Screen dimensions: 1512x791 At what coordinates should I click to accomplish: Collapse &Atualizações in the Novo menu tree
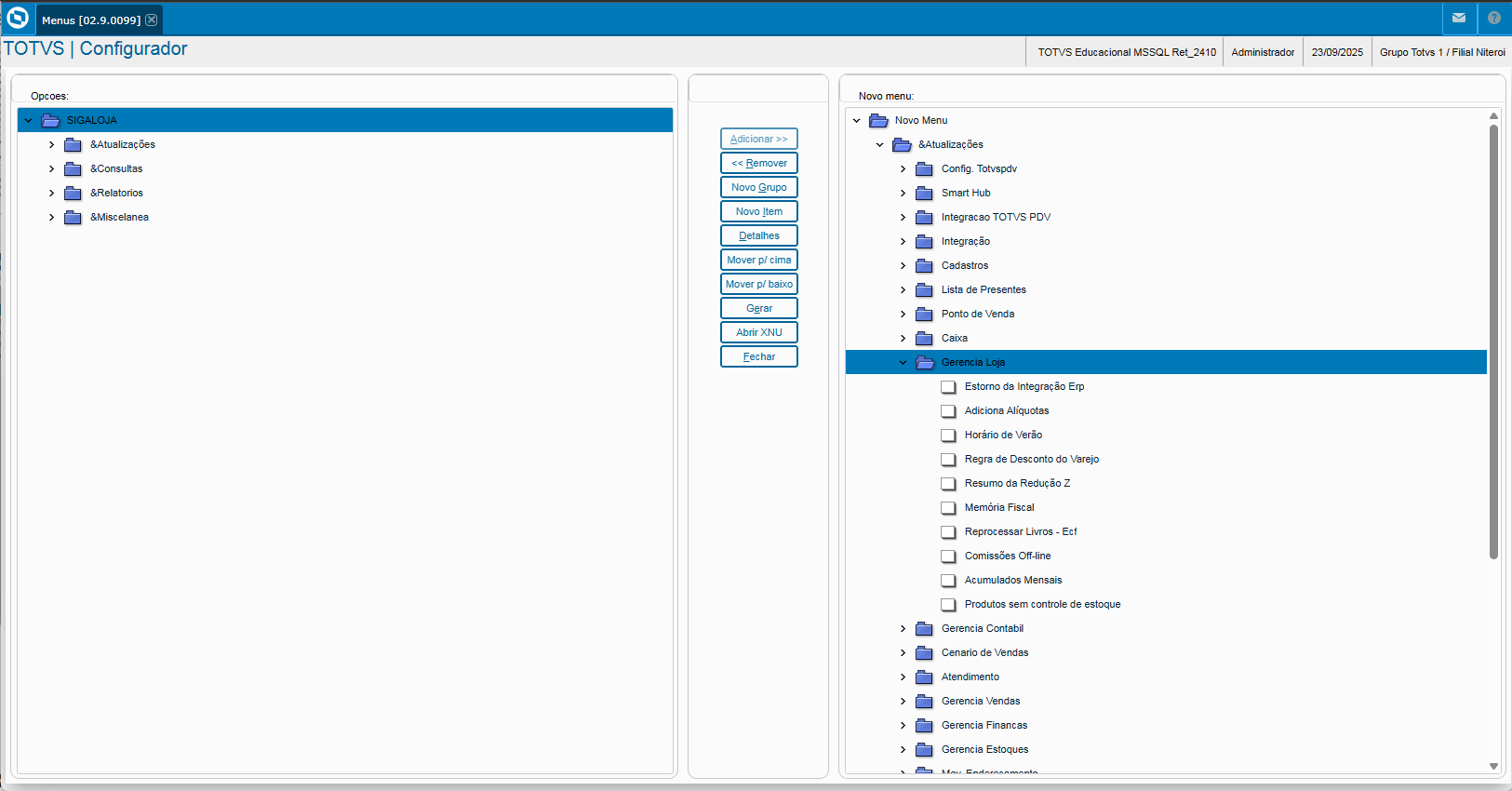[880, 144]
